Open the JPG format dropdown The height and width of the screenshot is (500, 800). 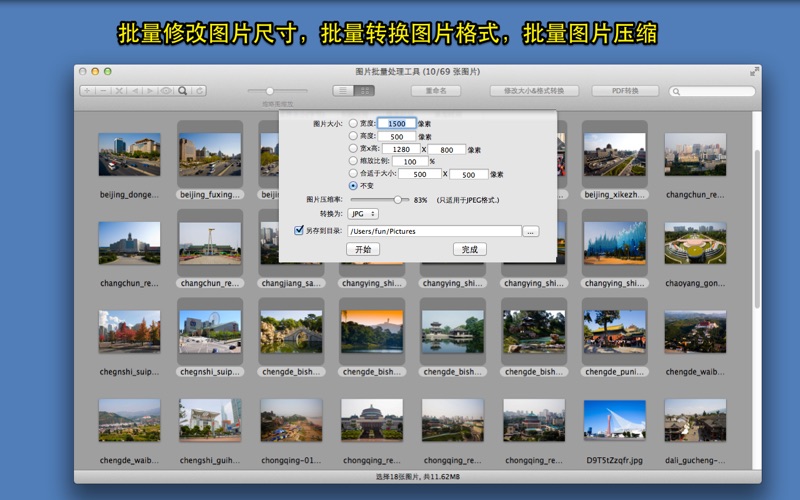pos(361,213)
